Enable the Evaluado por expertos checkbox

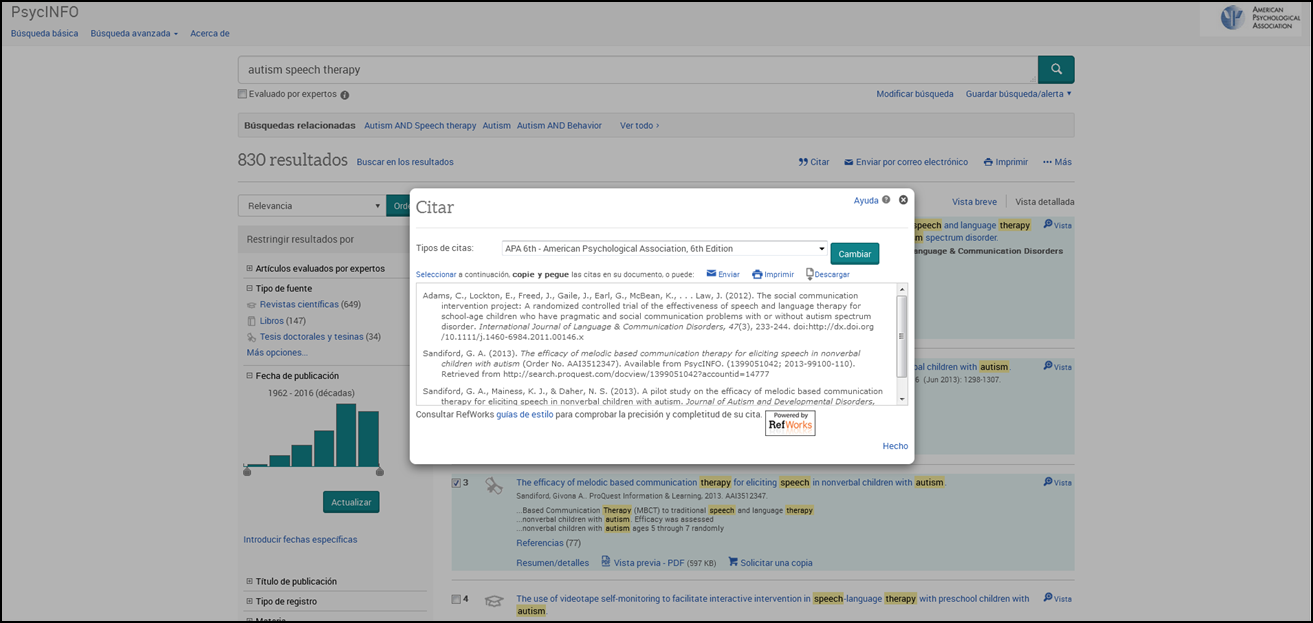(x=242, y=94)
